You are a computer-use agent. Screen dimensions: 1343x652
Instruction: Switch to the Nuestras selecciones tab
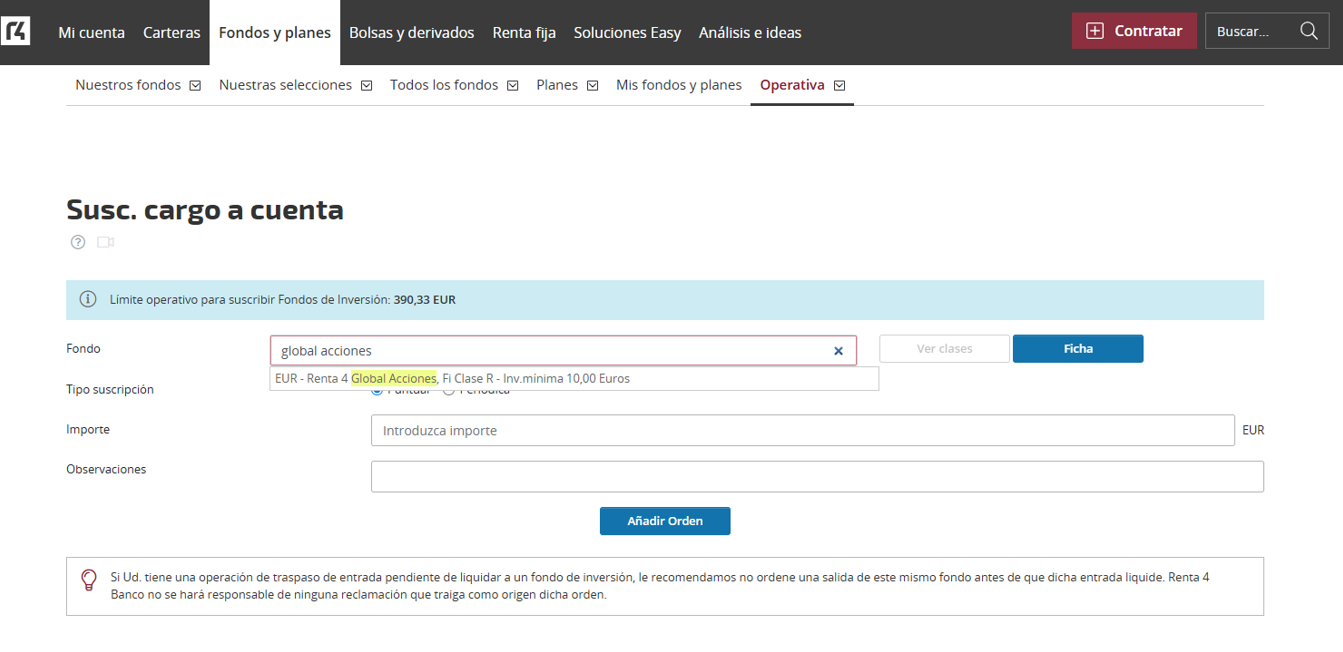point(285,85)
